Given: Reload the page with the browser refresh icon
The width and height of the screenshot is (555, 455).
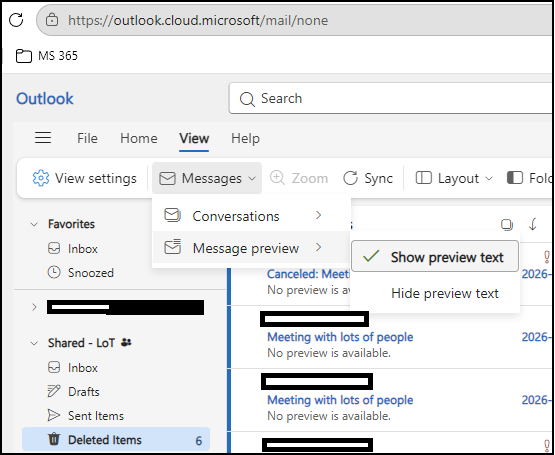Looking at the screenshot, I should pyautogui.click(x=16, y=20).
